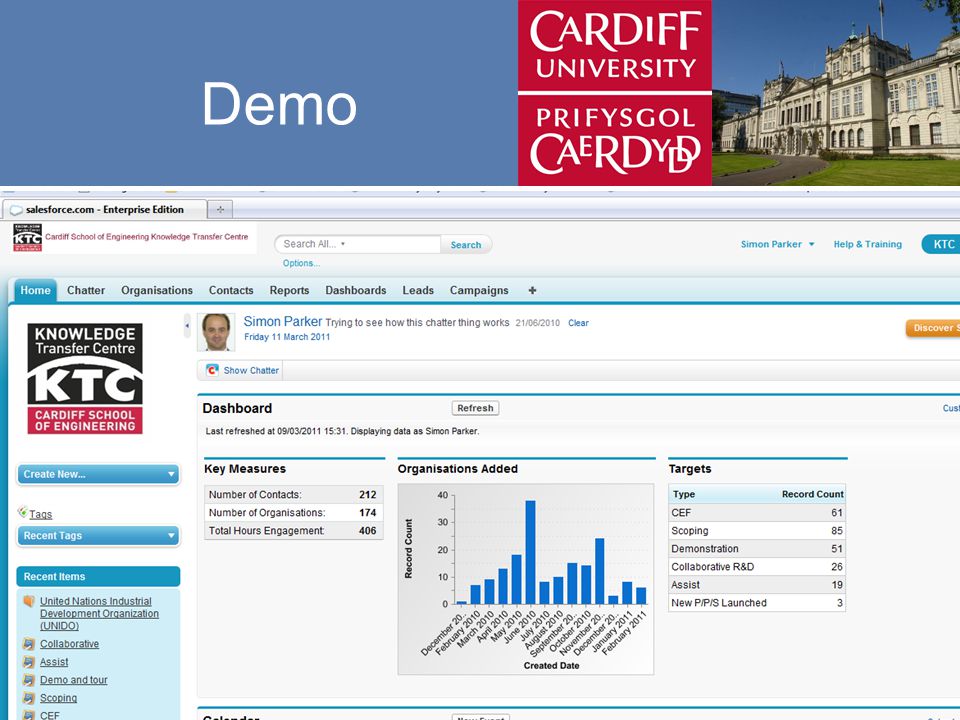960x720 pixels.
Task: Click the icon next to Assist recent item
Action: coord(29,662)
